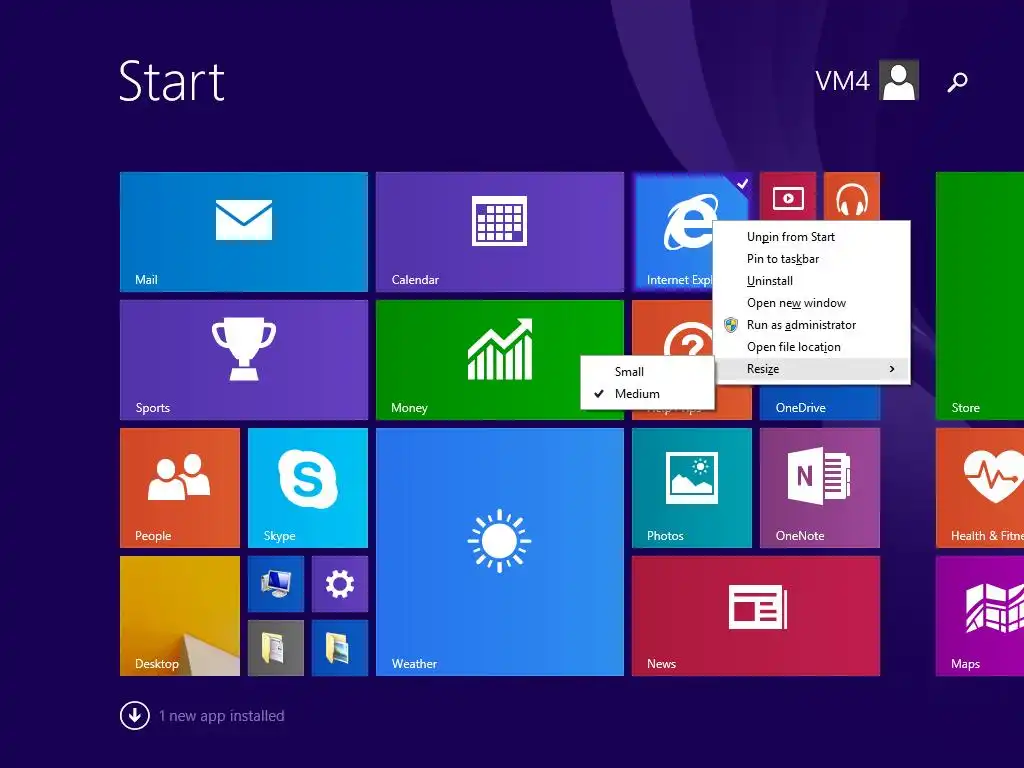Click the VM4 user name
Image resolution: width=1024 pixels, height=768 pixels.
tap(842, 81)
